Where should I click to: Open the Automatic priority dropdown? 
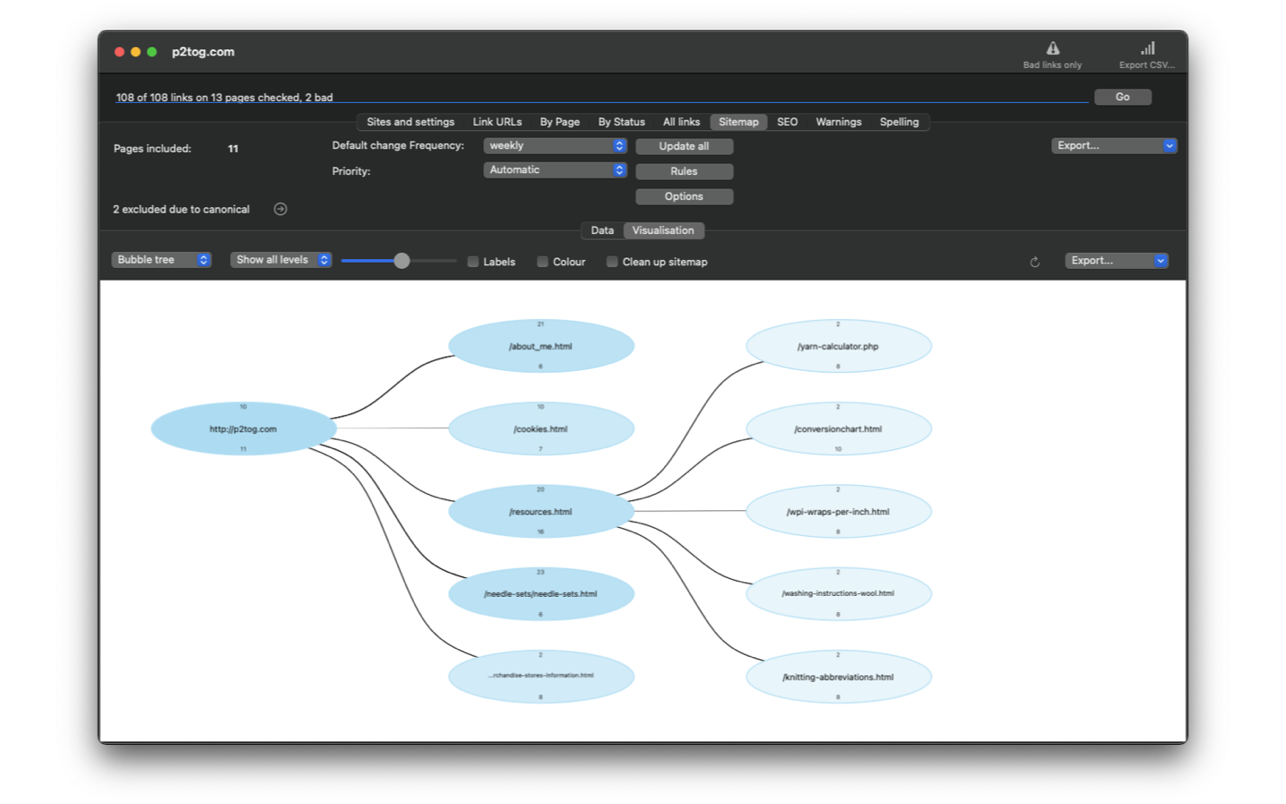coord(555,170)
